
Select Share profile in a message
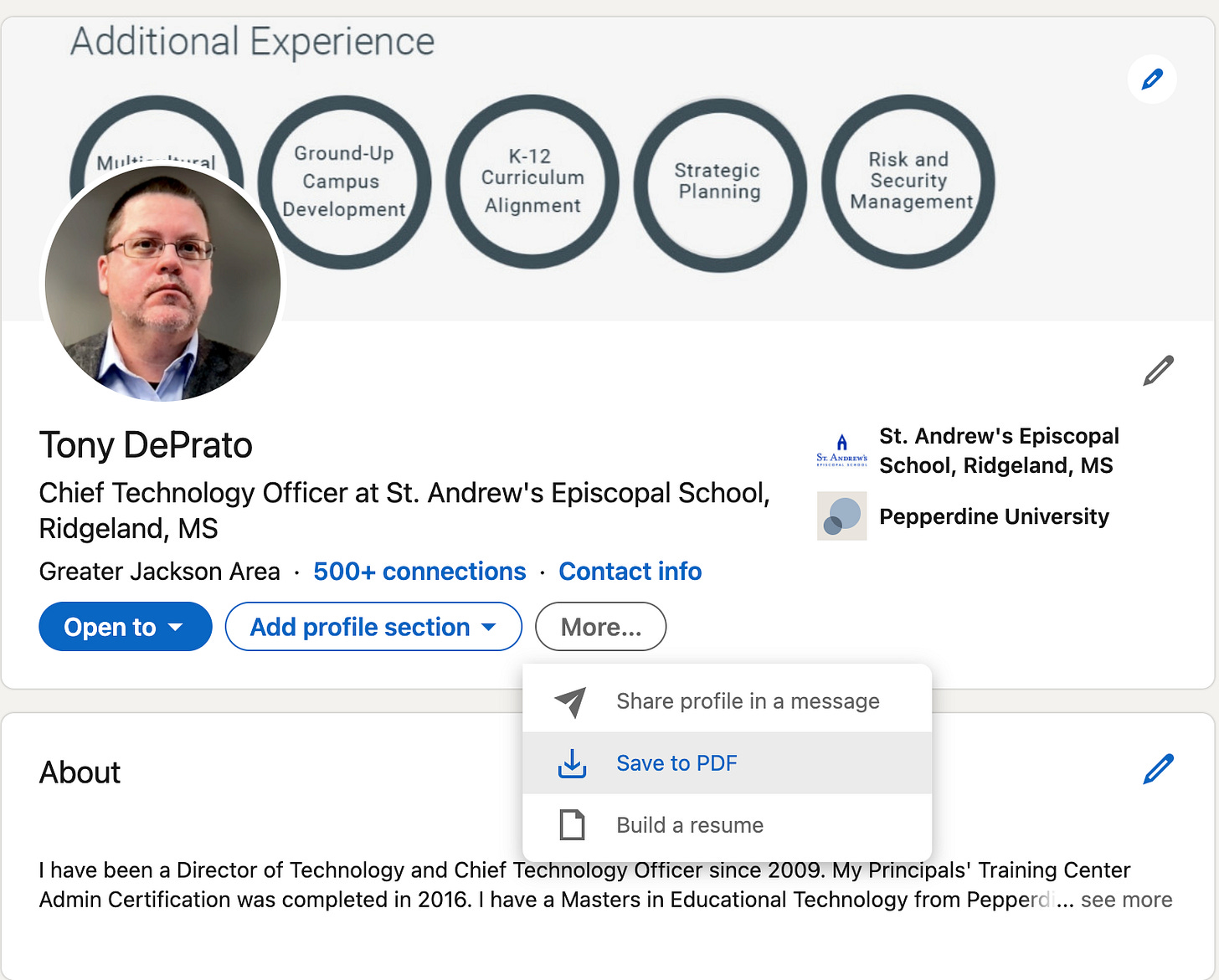click(727, 701)
